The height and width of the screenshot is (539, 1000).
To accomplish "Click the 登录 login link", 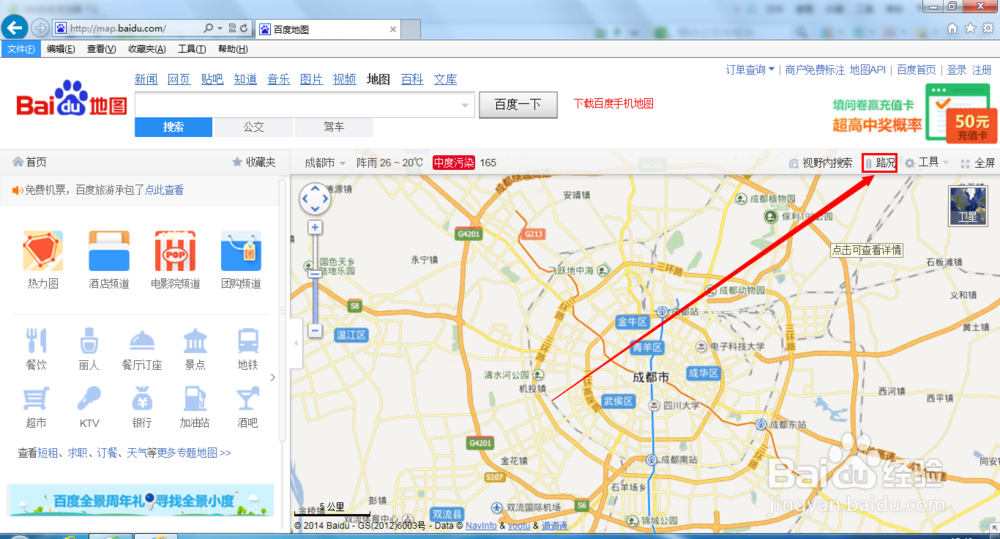I will 955,70.
